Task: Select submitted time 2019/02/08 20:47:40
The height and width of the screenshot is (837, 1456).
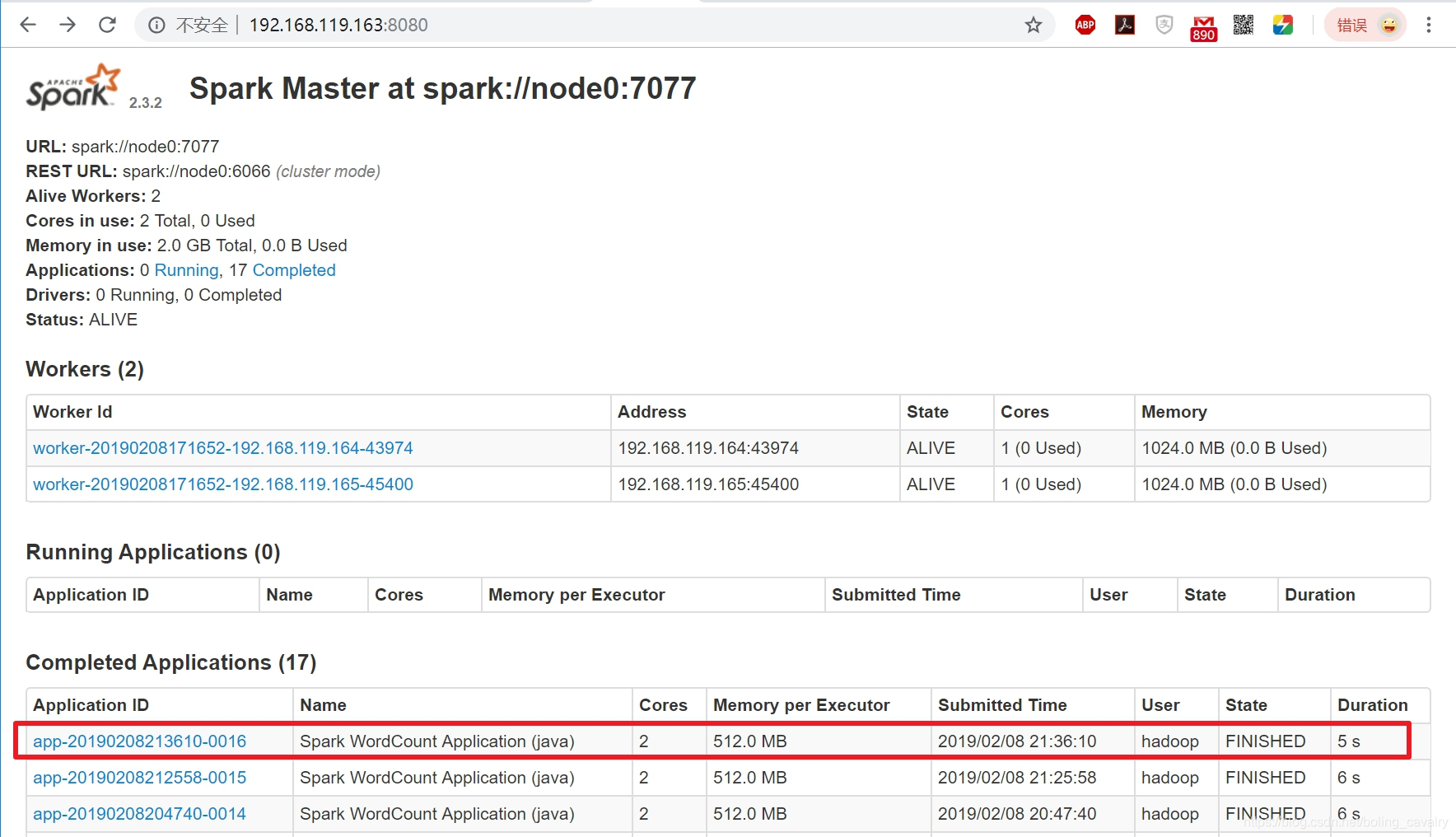Action: (x=1017, y=814)
